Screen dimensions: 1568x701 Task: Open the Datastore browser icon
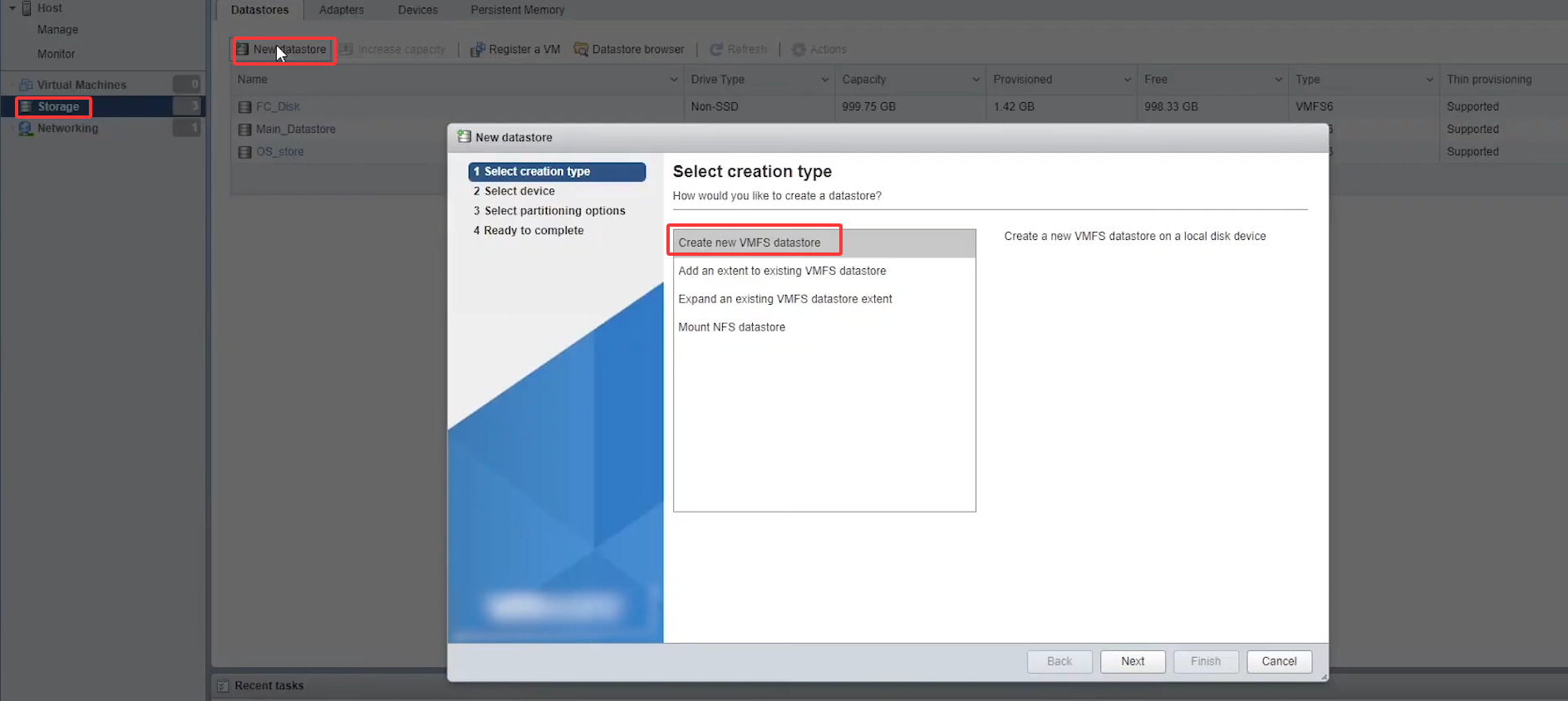[x=581, y=50]
